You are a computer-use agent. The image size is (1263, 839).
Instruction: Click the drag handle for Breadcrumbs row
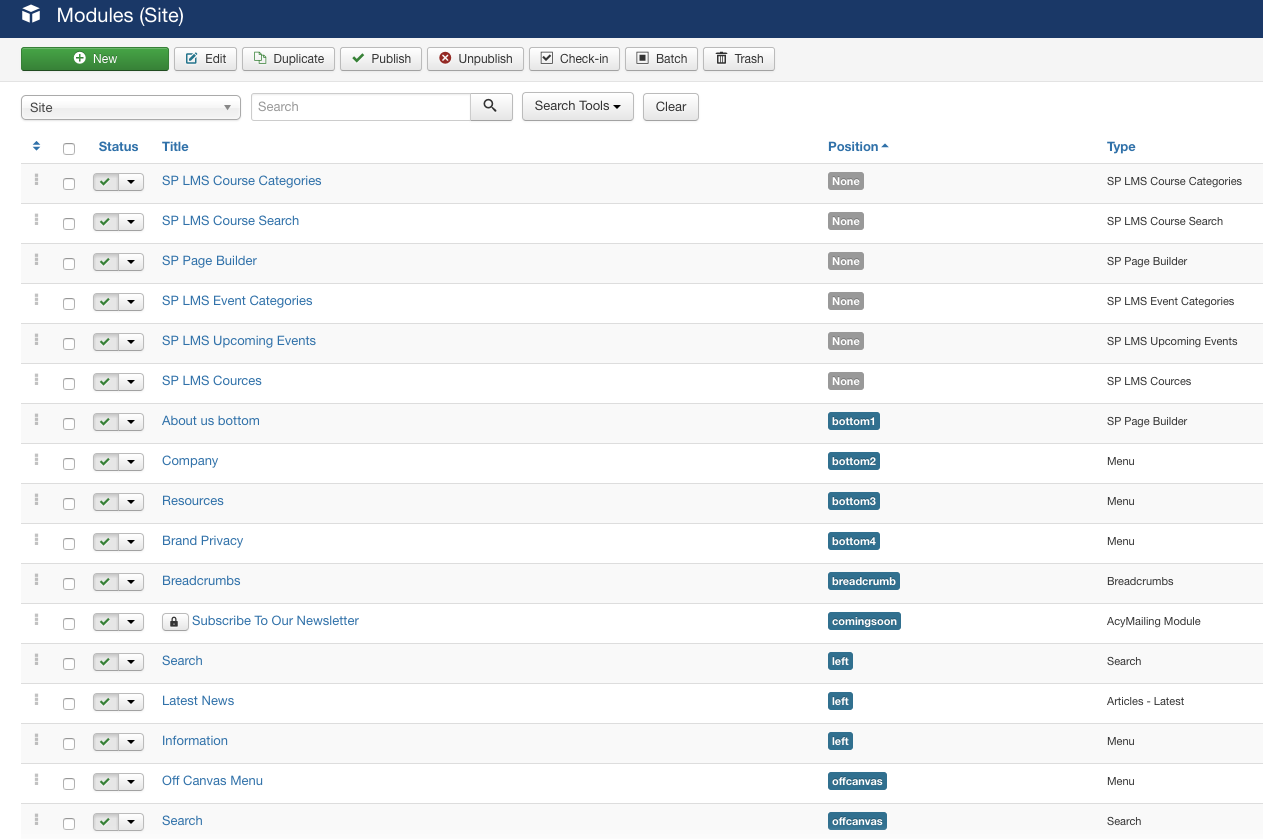tap(37, 580)
